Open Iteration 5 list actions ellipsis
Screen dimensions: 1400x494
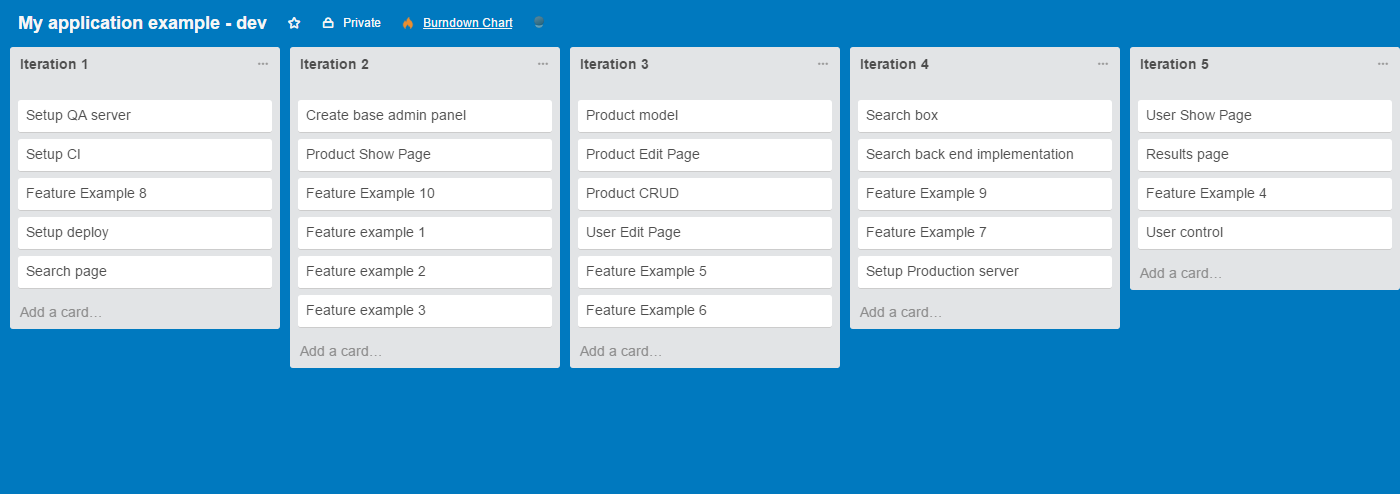pyautogui.click(x=1383, y=64)
